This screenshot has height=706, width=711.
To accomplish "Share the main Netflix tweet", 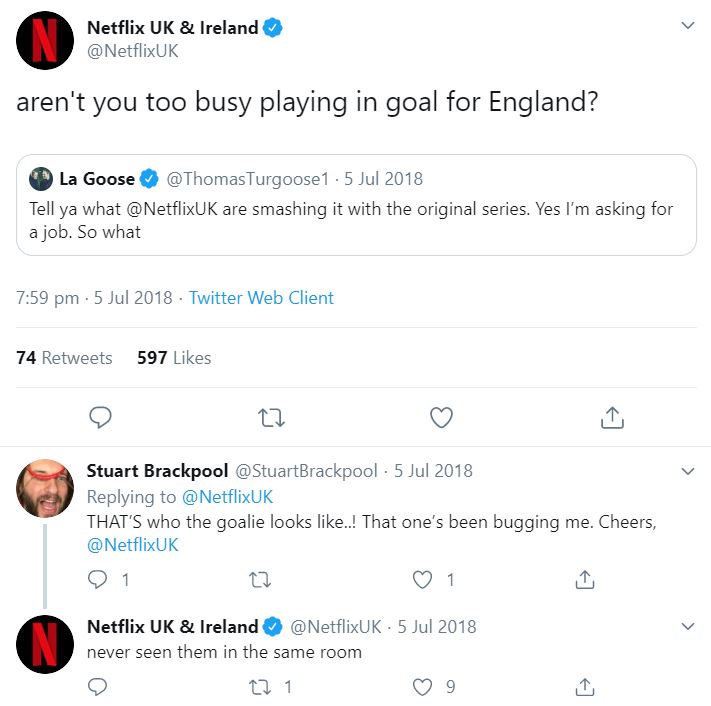I will [x=612, y=416].
